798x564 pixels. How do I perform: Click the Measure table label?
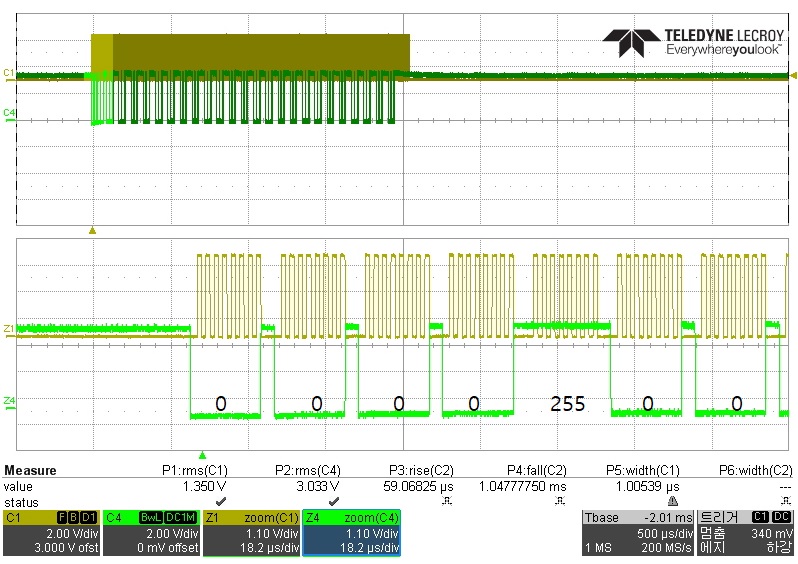click(x=30, y=470)
